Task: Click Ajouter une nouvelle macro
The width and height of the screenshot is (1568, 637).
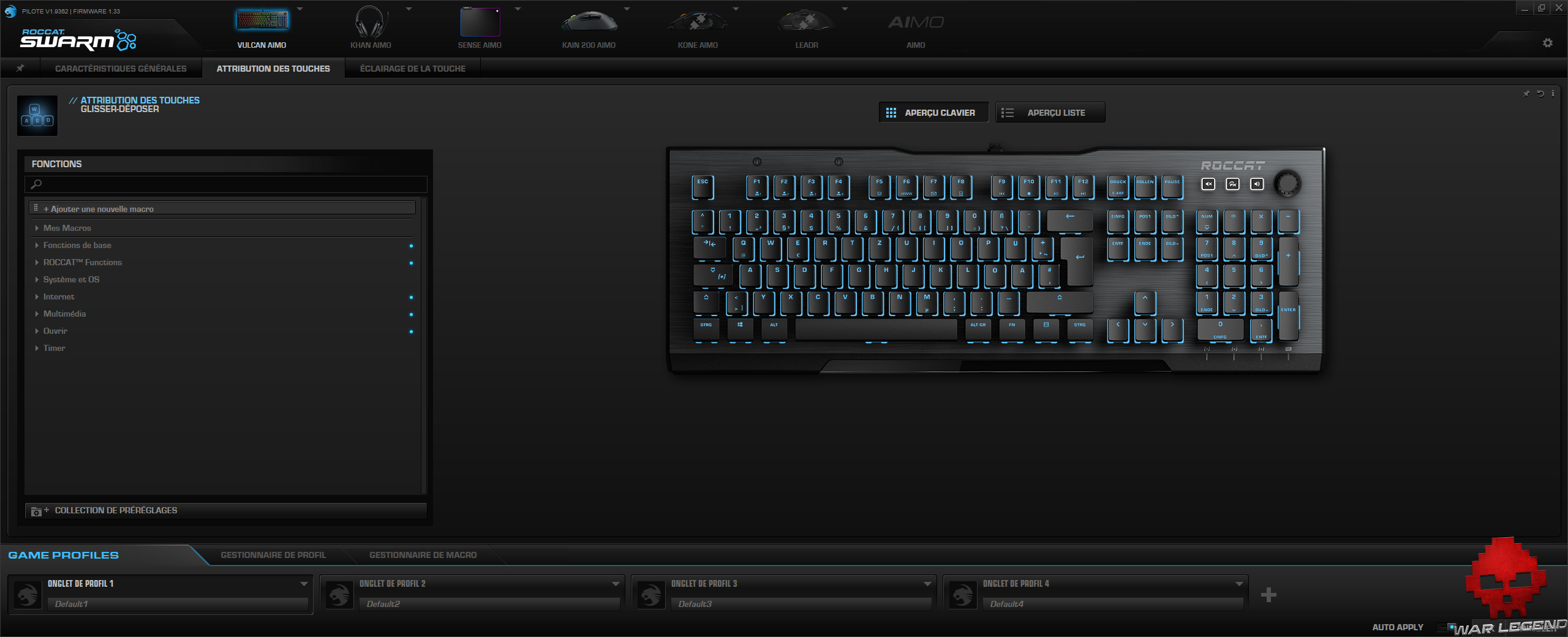Action: point(223,208)
